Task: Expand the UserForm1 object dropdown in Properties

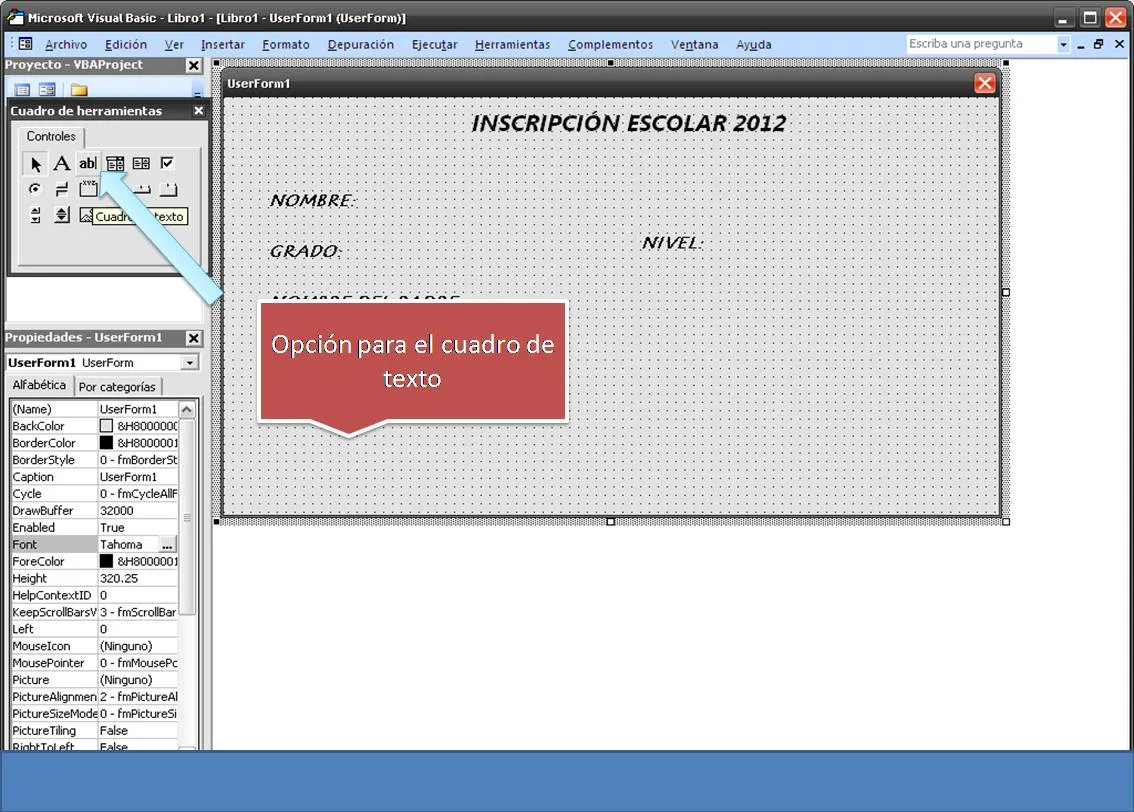Action: point(190,362)
